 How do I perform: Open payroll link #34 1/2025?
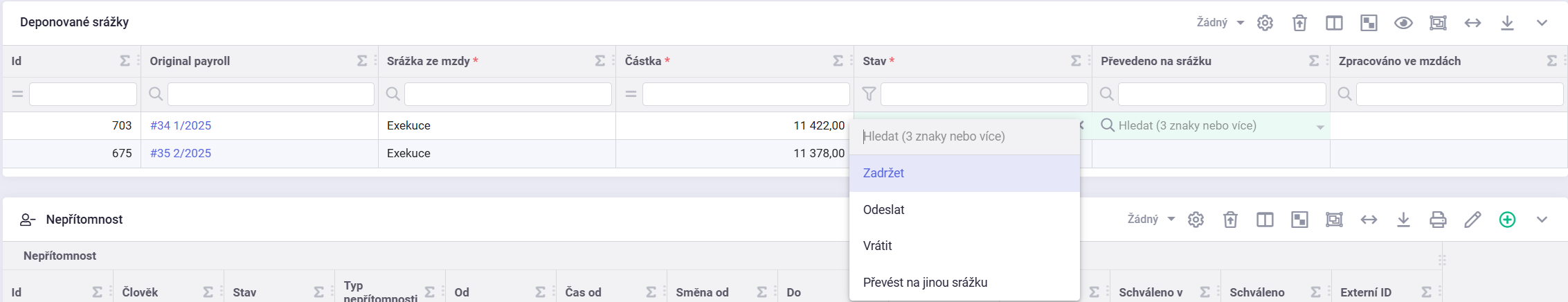[x=181, y=125]
